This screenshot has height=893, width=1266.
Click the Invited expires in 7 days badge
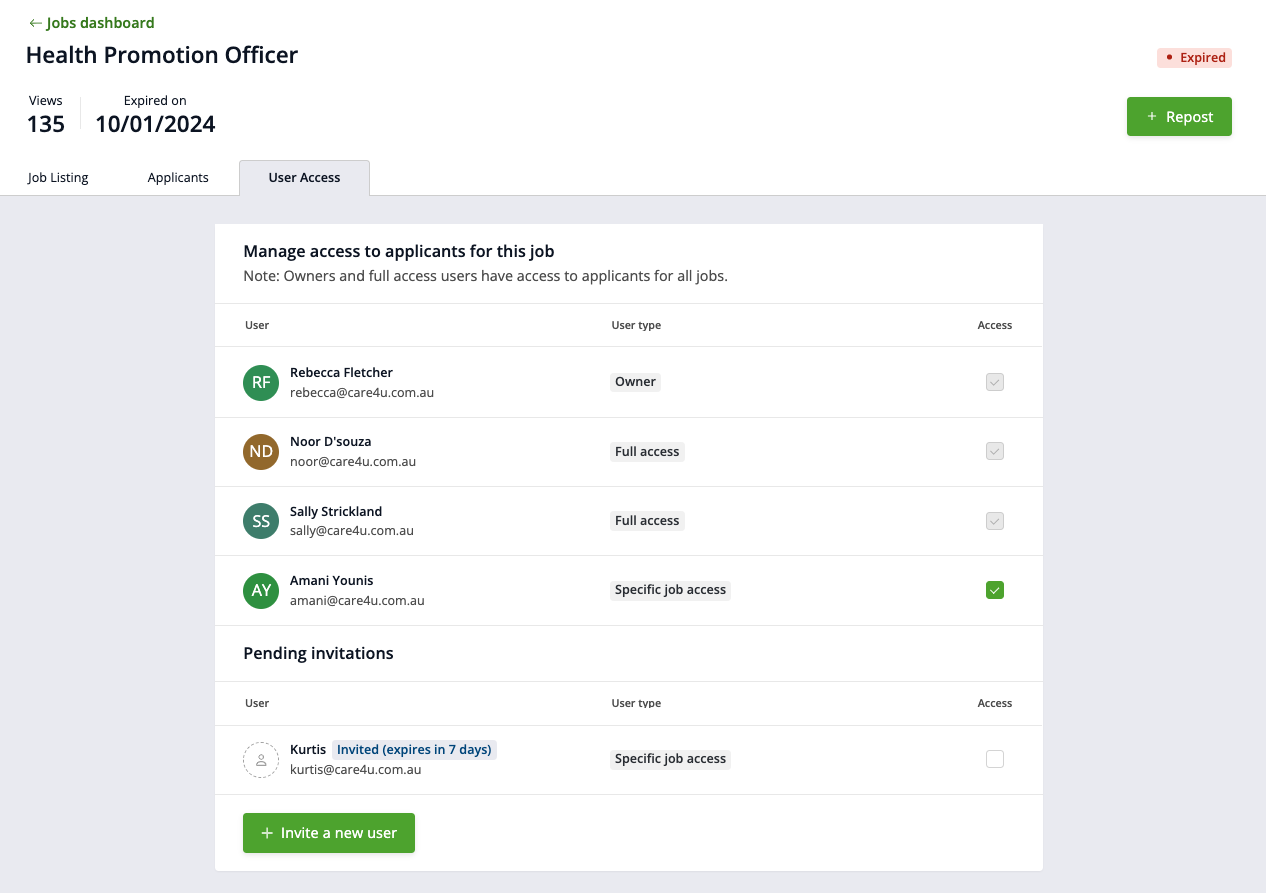tap(414, 749)
